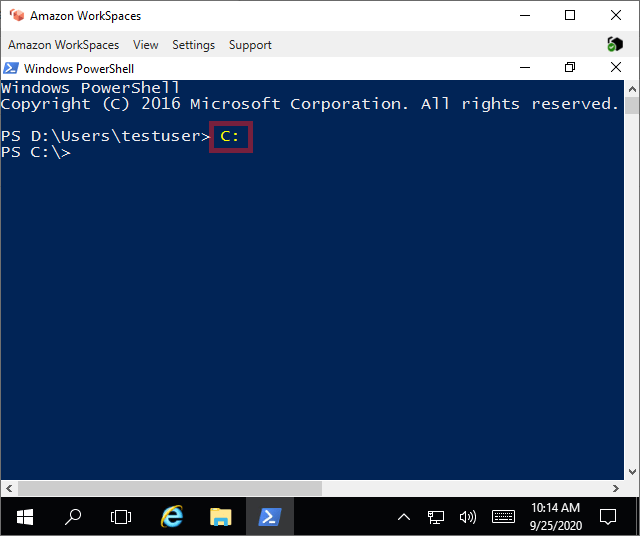Viewport: 640px width, 536px height.
Task: Open File Explorer from the taskbar
Action: coord(220,517)
